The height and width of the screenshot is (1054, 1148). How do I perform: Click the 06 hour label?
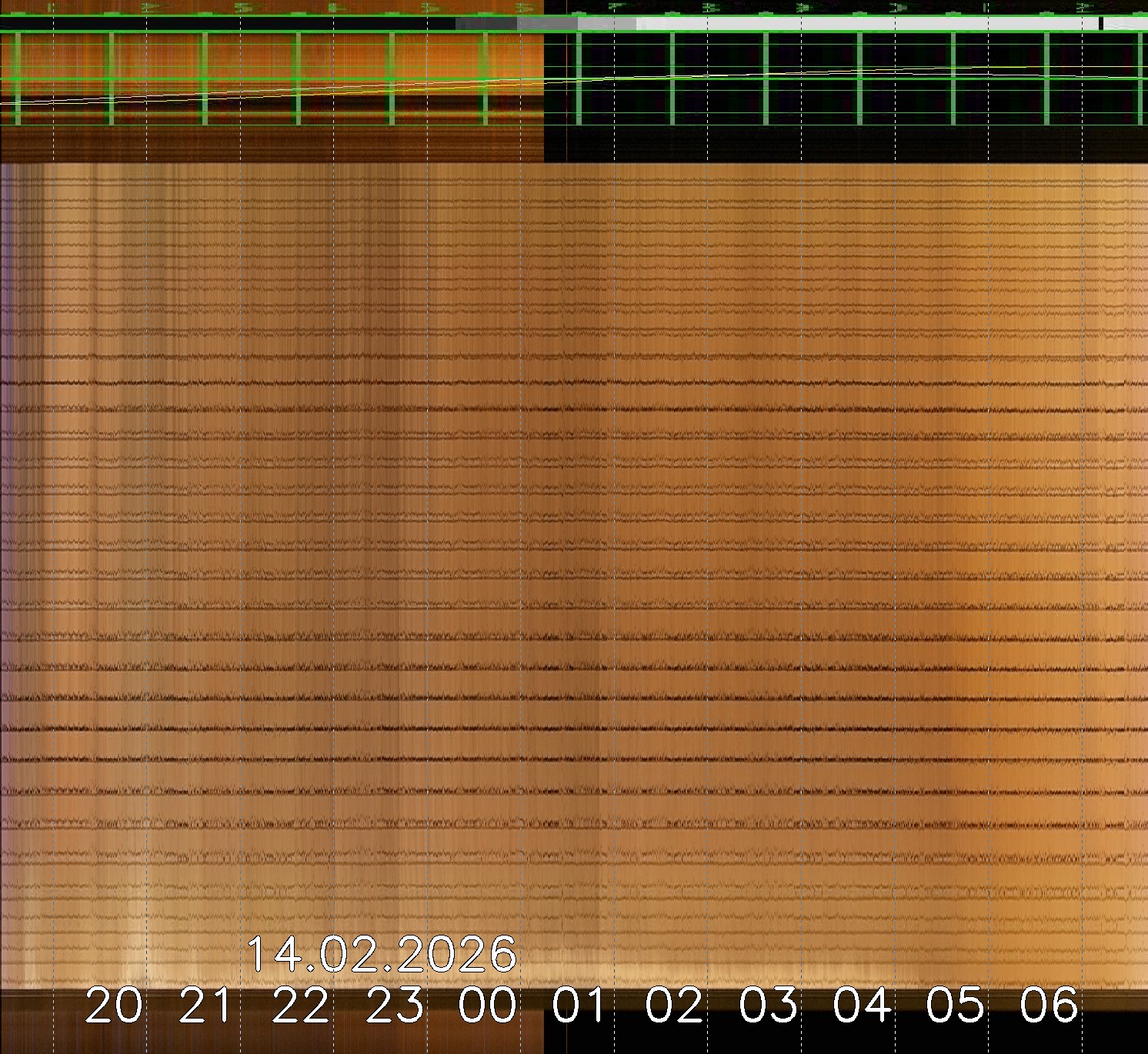[1050, 1006]
